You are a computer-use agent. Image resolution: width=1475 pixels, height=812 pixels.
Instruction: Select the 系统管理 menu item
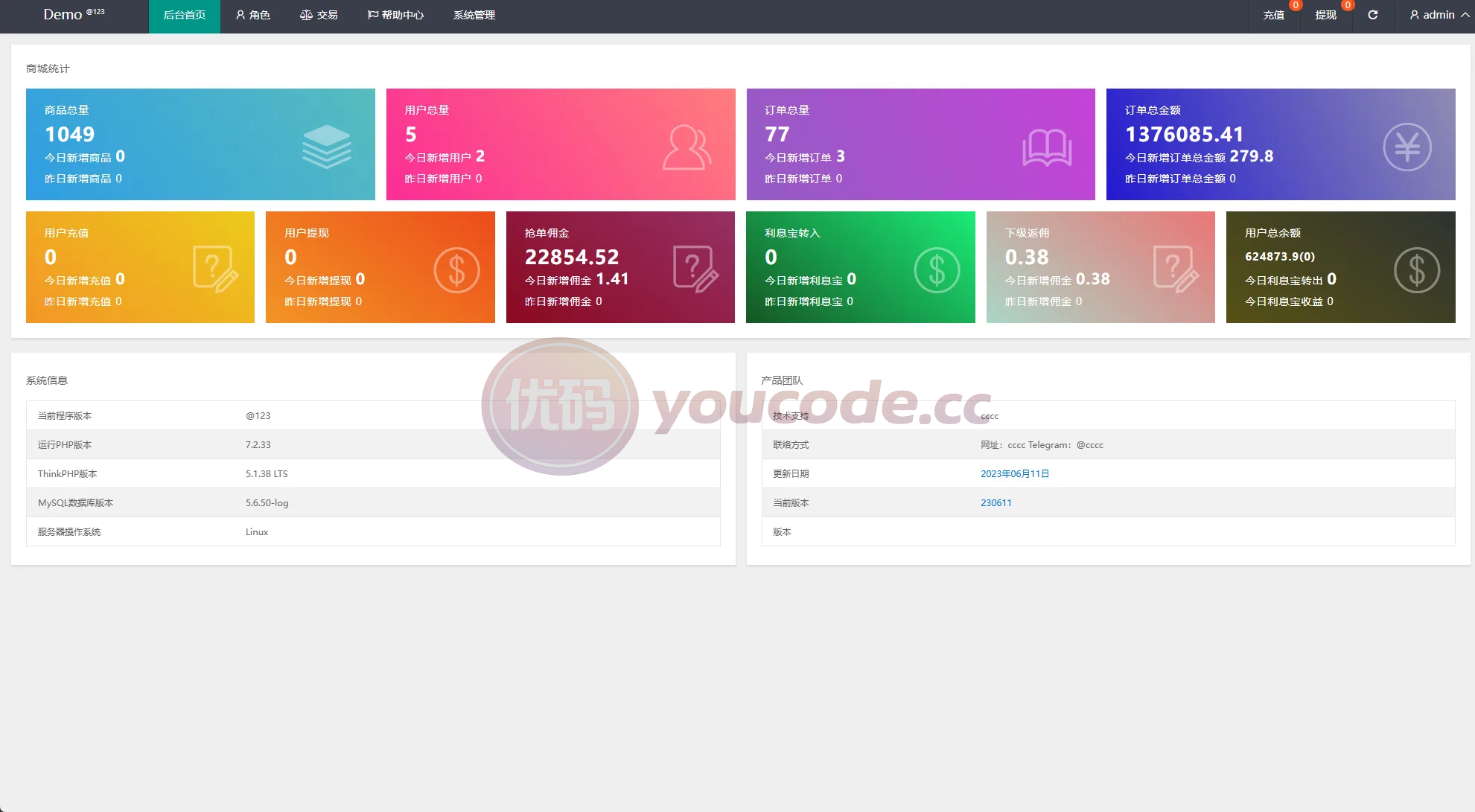(x=474, y=15)
